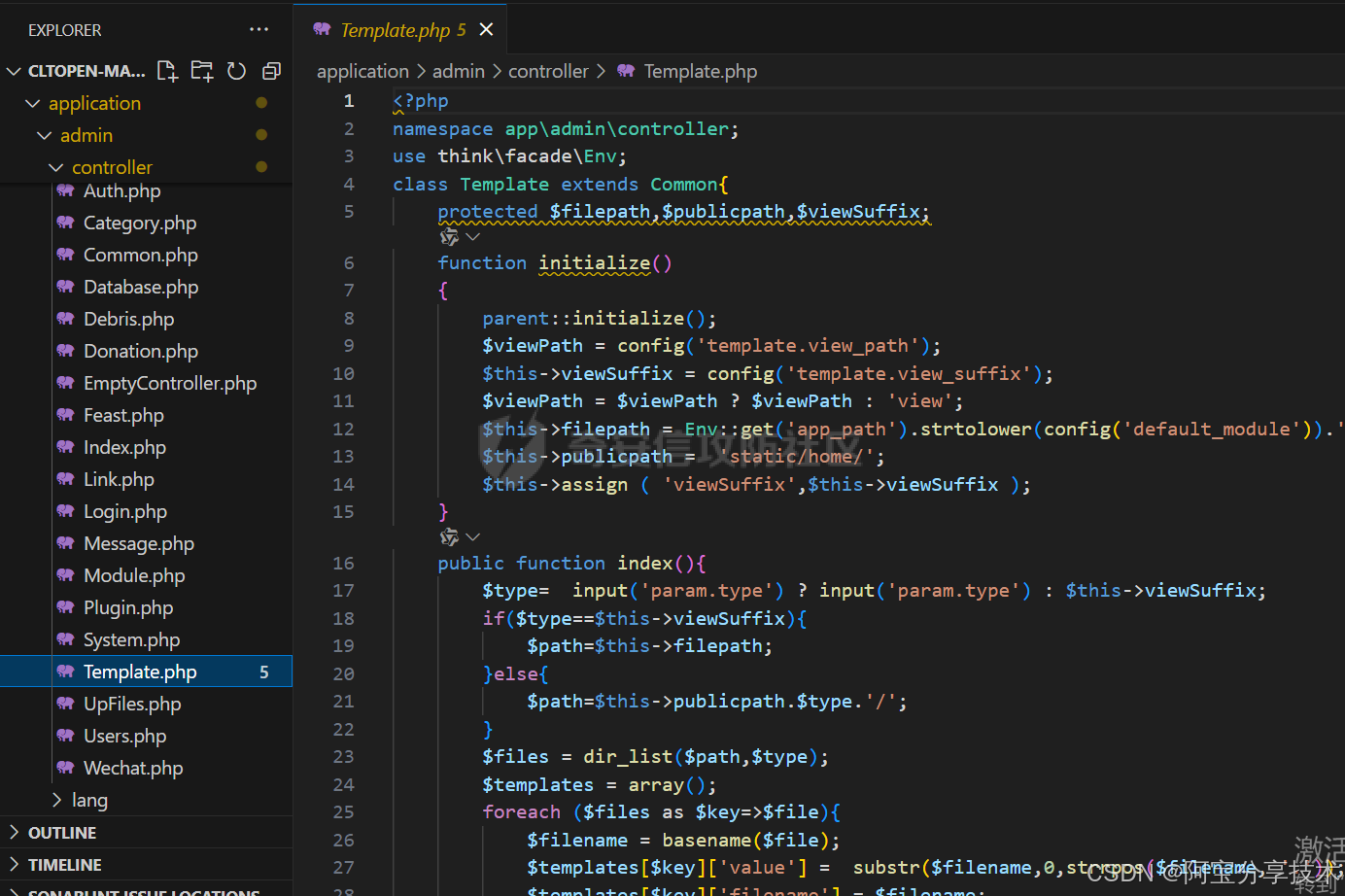Collapse the admin folder
The image size is (1345, 896).
45,135
